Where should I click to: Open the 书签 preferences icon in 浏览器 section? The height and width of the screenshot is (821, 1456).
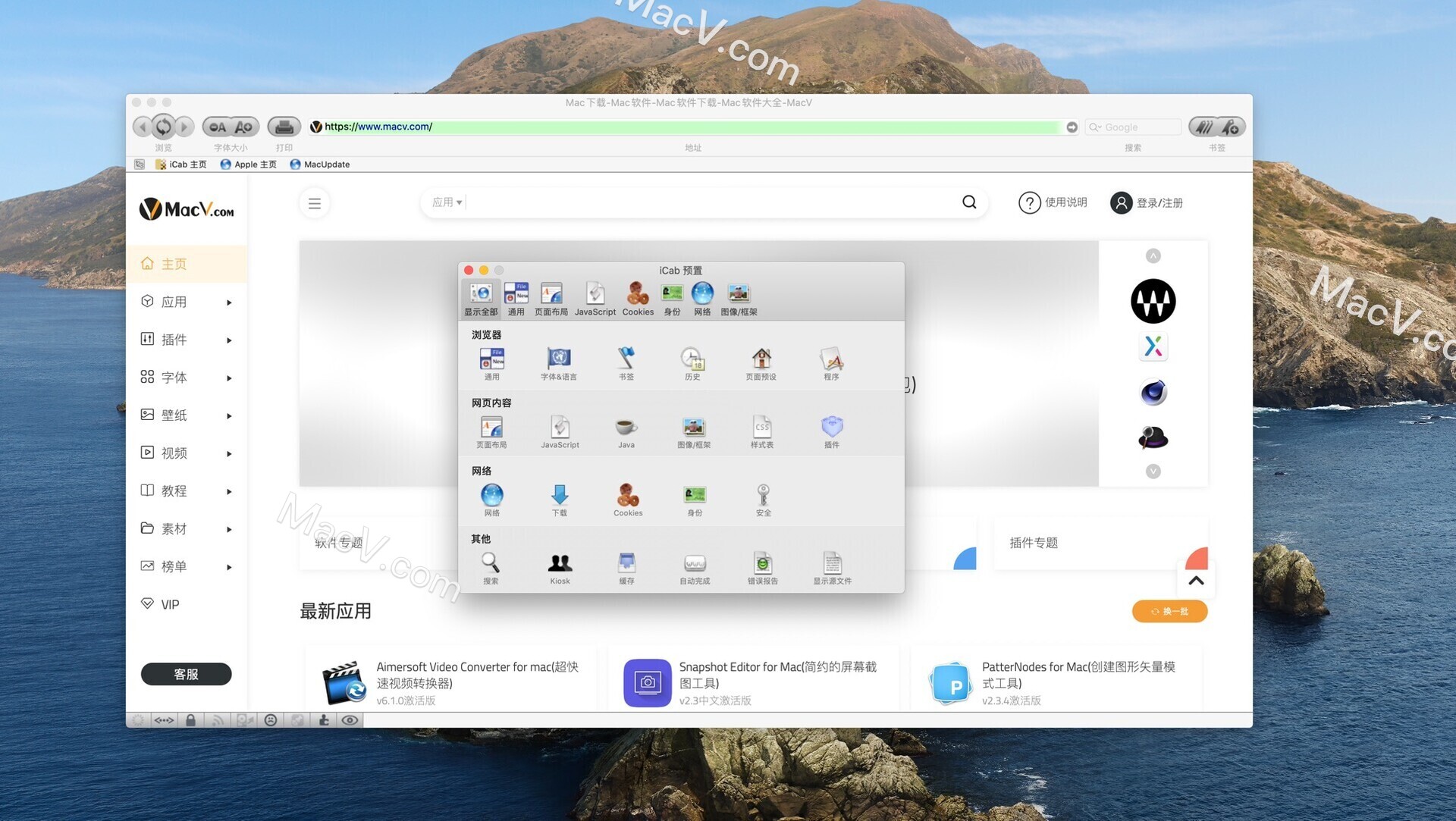click(626, 363)
